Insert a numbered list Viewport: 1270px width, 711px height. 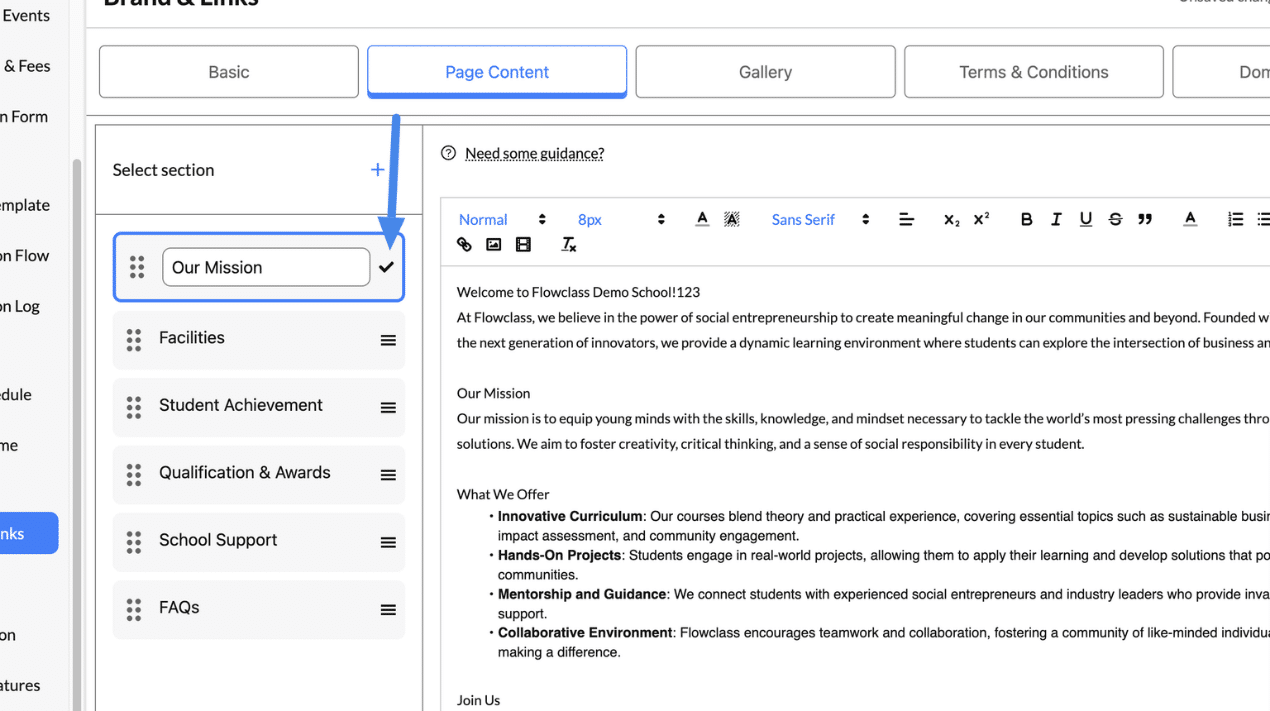pyautogui.click(x=1236, y=219)
